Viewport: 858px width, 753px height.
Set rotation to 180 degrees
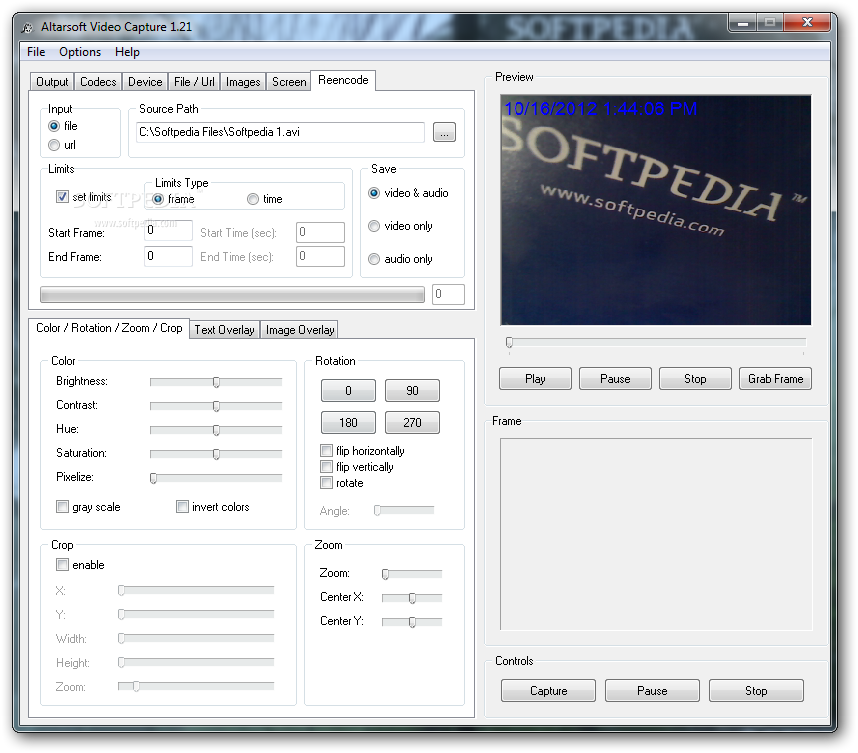coord(348,422)
